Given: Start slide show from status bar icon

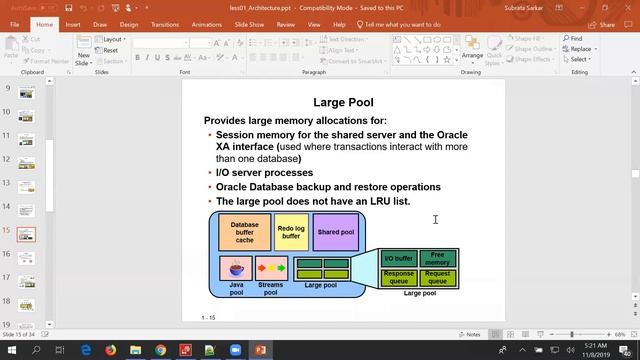Looking at the screenshot, I should click(540, 334).
